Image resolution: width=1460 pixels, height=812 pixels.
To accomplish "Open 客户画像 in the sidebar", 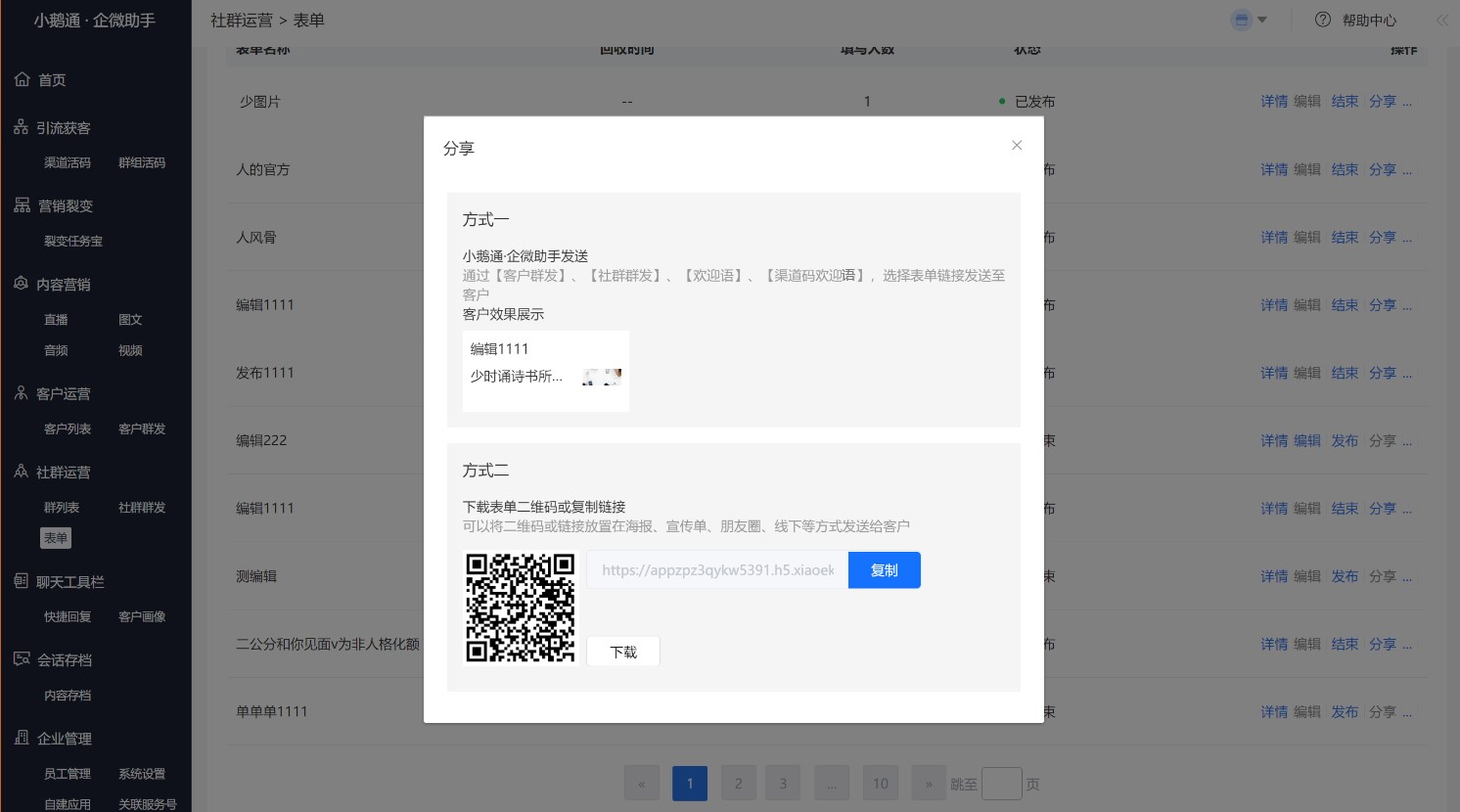I will coord(142,616).
